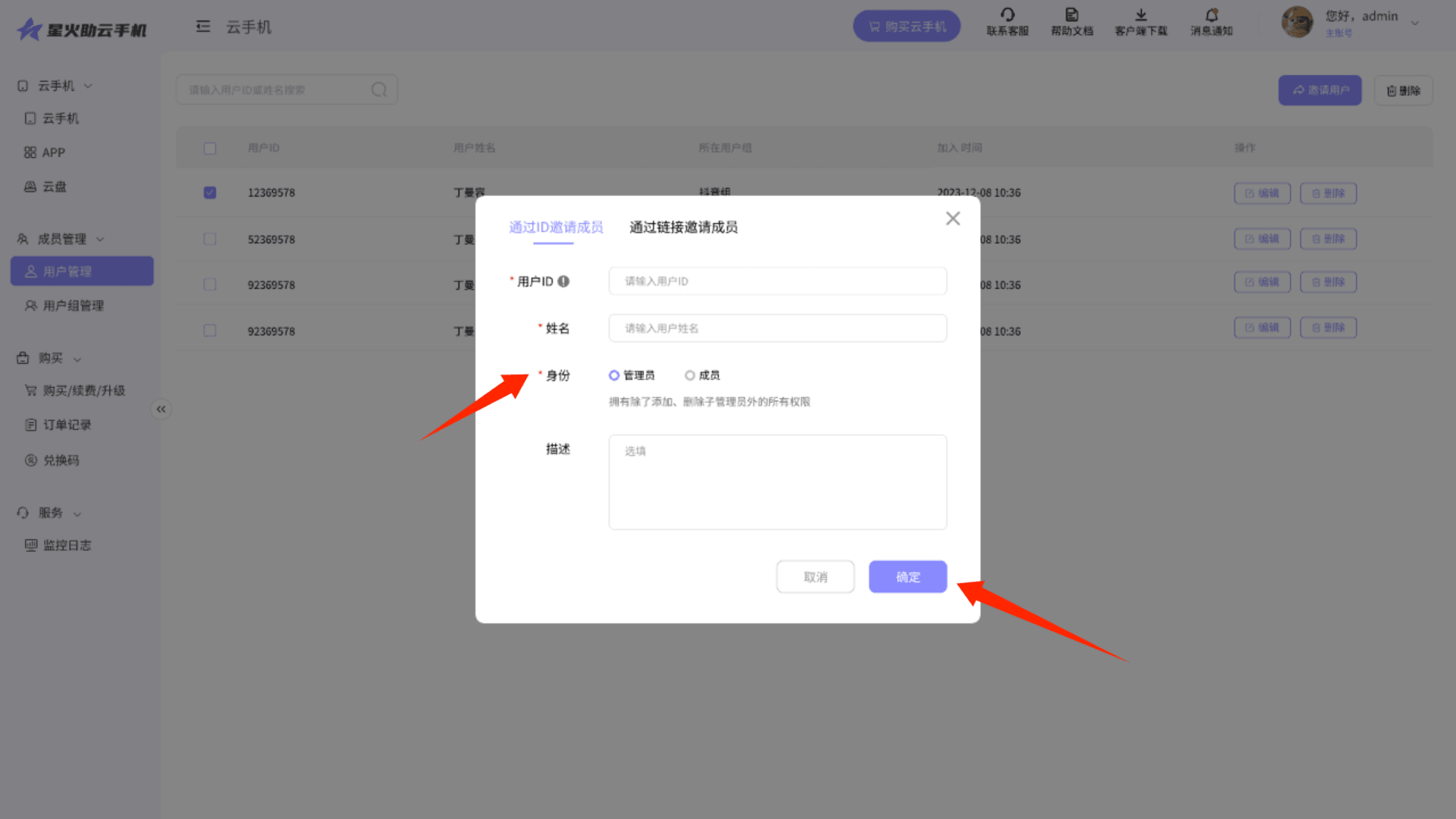Open 消息通知 bell icon
Screen dimensions: 1456x819
(x=1211, y=15)
